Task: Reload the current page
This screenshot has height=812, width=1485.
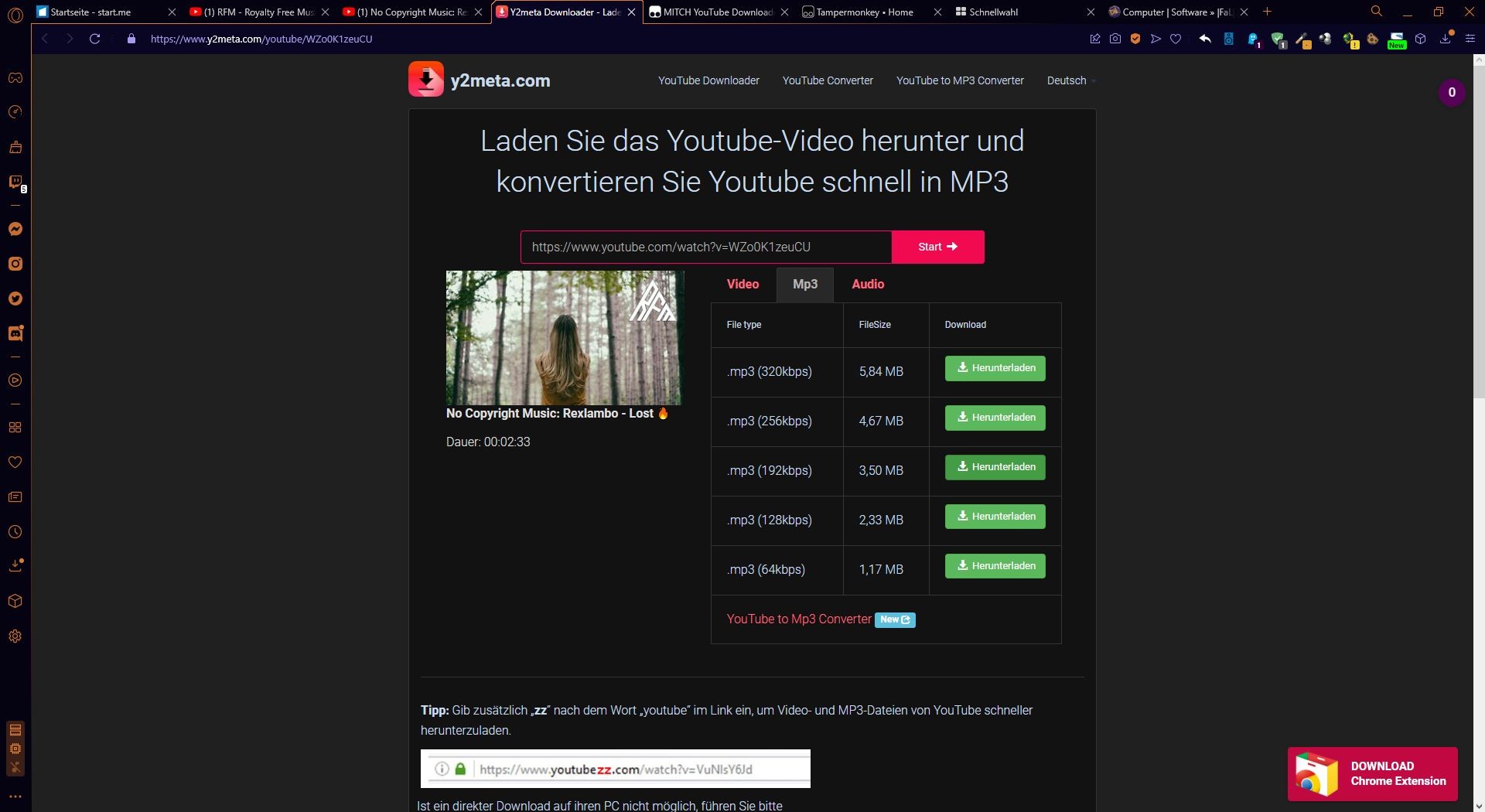Action: [95, 39]
